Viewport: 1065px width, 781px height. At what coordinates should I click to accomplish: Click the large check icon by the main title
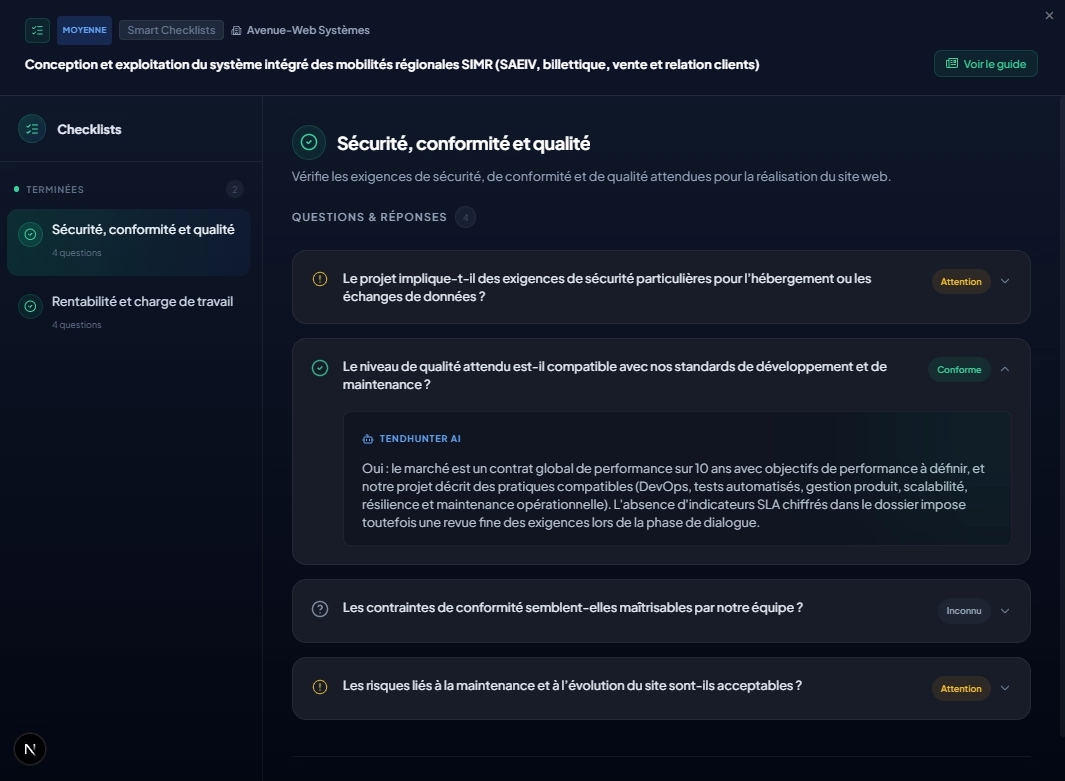click(309, 142)
